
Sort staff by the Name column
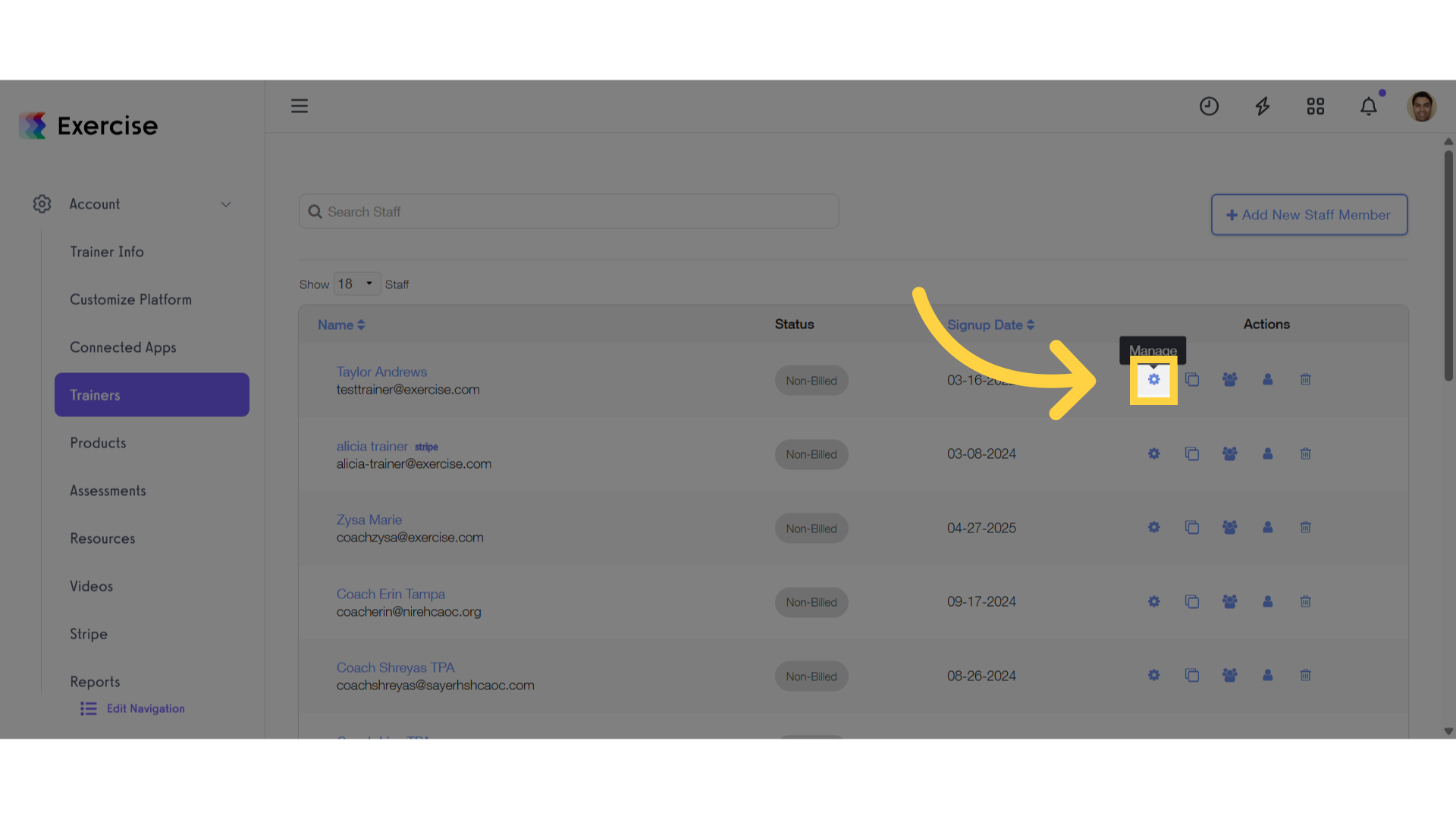tap(341, 325)
